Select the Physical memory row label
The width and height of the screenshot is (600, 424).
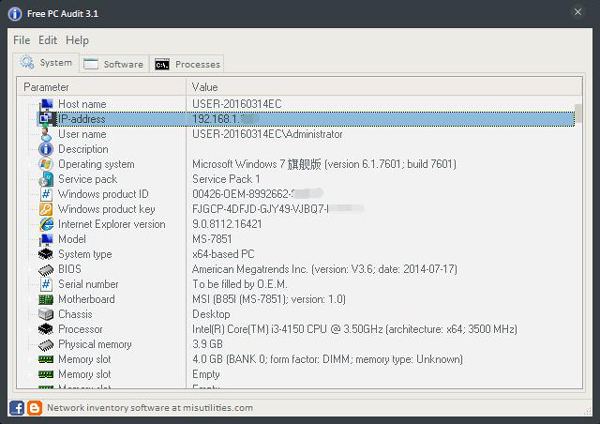pyautogui.click(x=95, y=344)
